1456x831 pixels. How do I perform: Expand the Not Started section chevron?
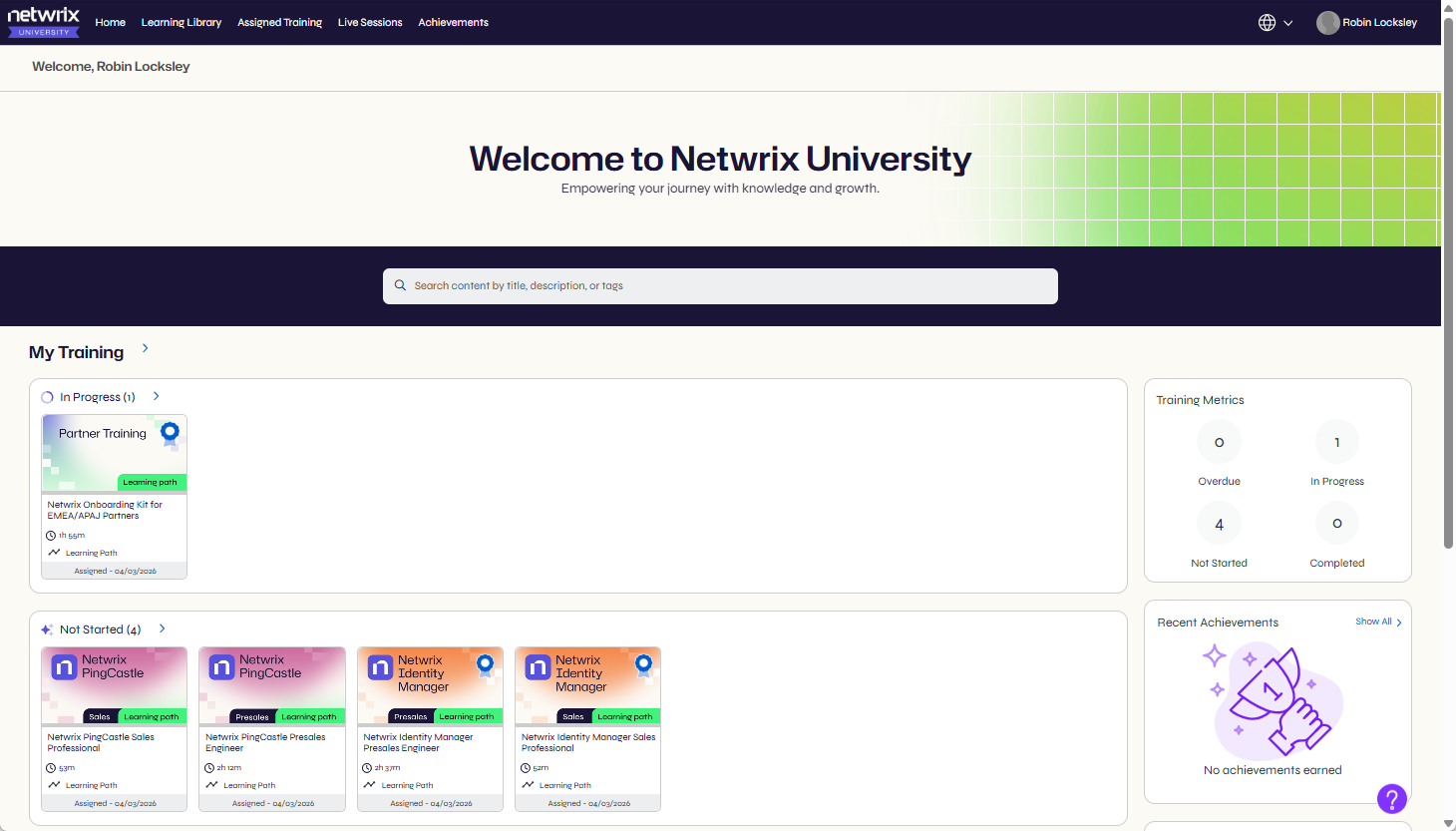pos(162,628)
